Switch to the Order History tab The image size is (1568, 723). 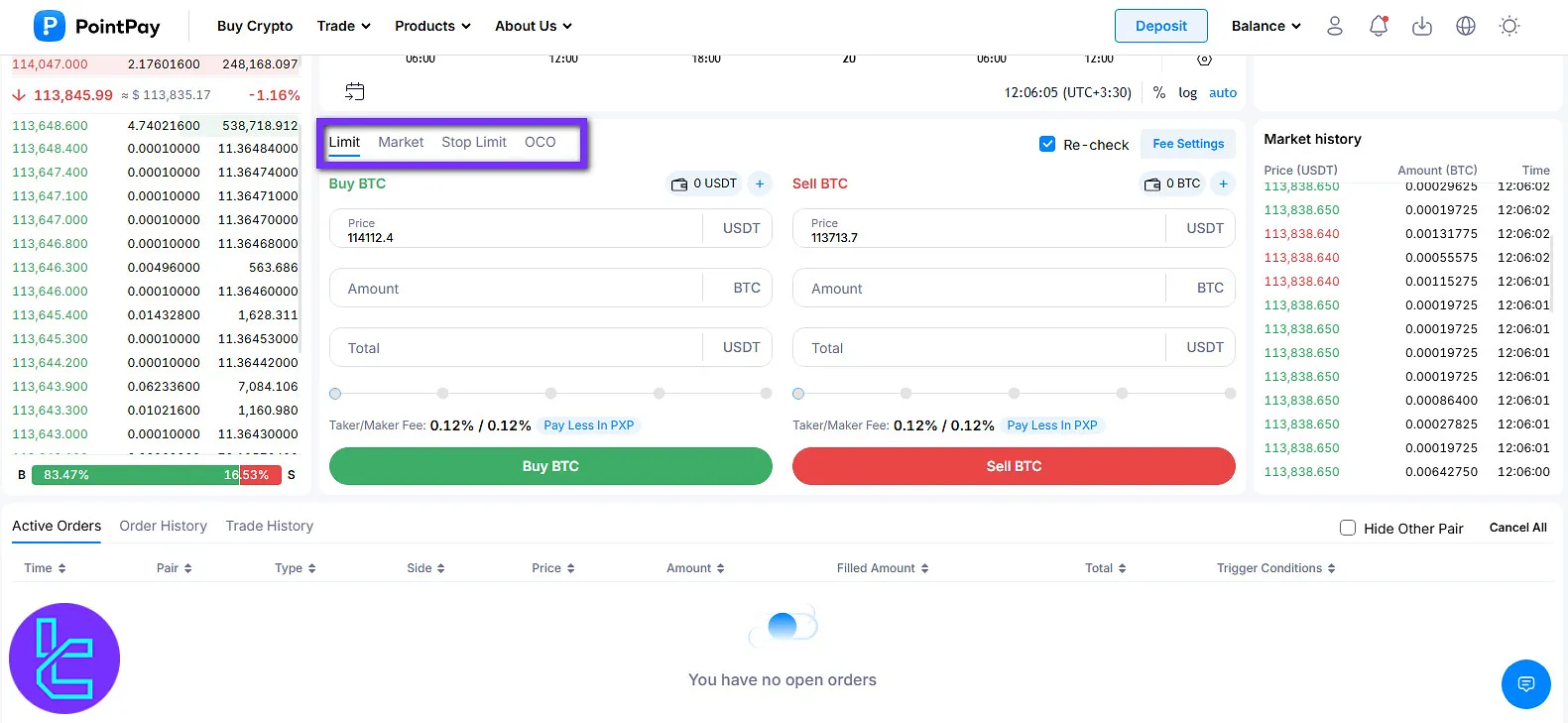tap(164, 526)
